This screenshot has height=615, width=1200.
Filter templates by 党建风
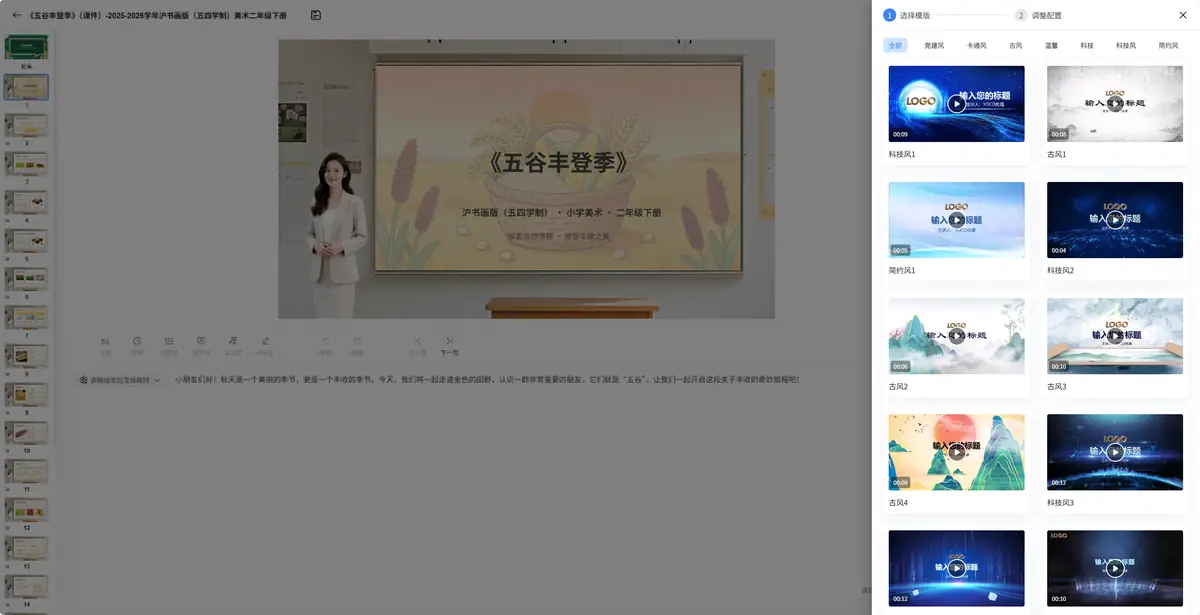[x=934, y=45]
